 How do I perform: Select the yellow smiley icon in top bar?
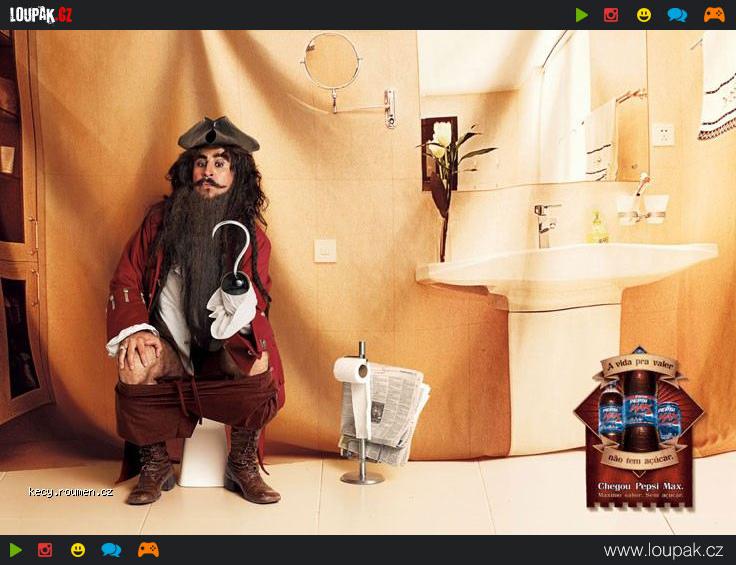644,15
